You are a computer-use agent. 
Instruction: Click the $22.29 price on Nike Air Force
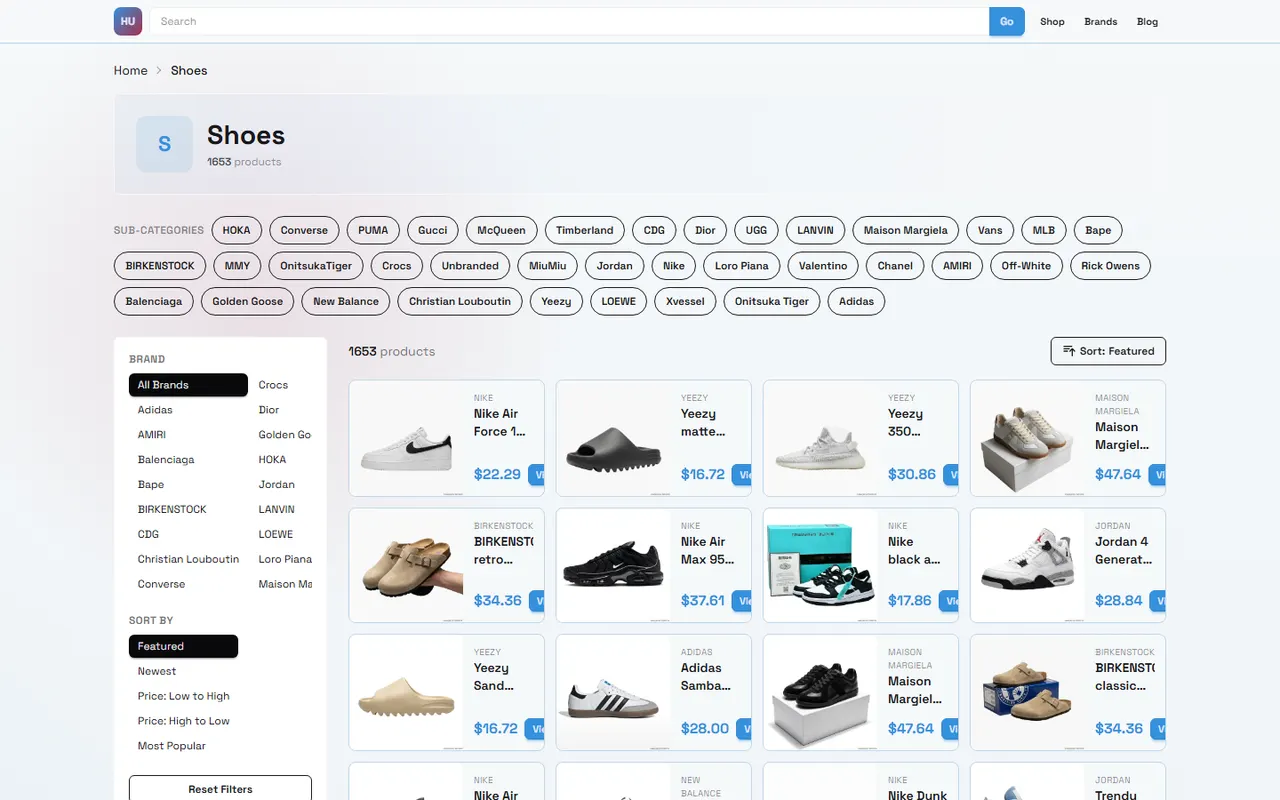pos(497,474)
